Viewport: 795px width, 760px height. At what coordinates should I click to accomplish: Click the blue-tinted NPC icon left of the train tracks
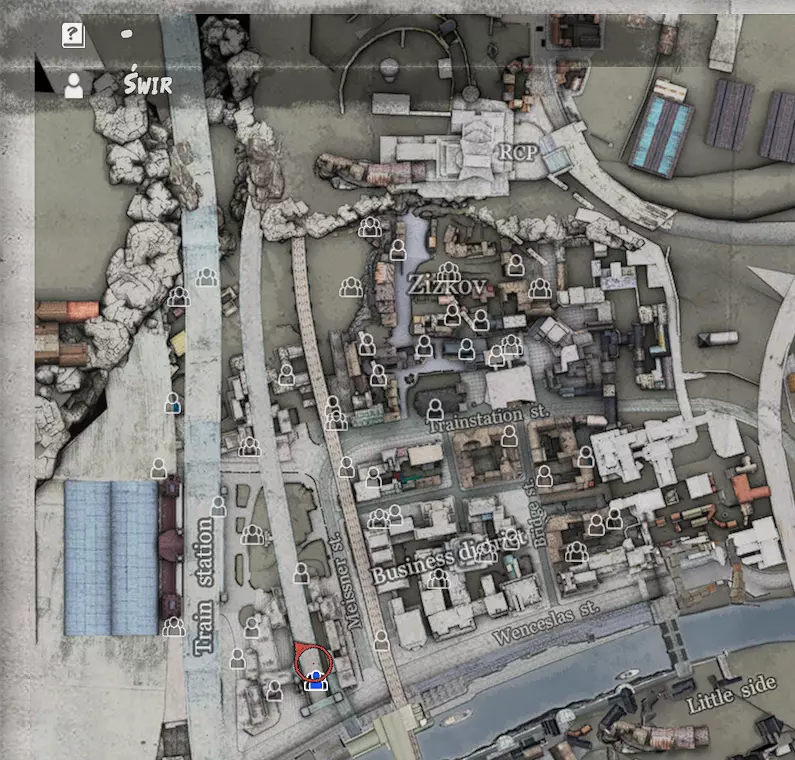(x=172, y=404)
